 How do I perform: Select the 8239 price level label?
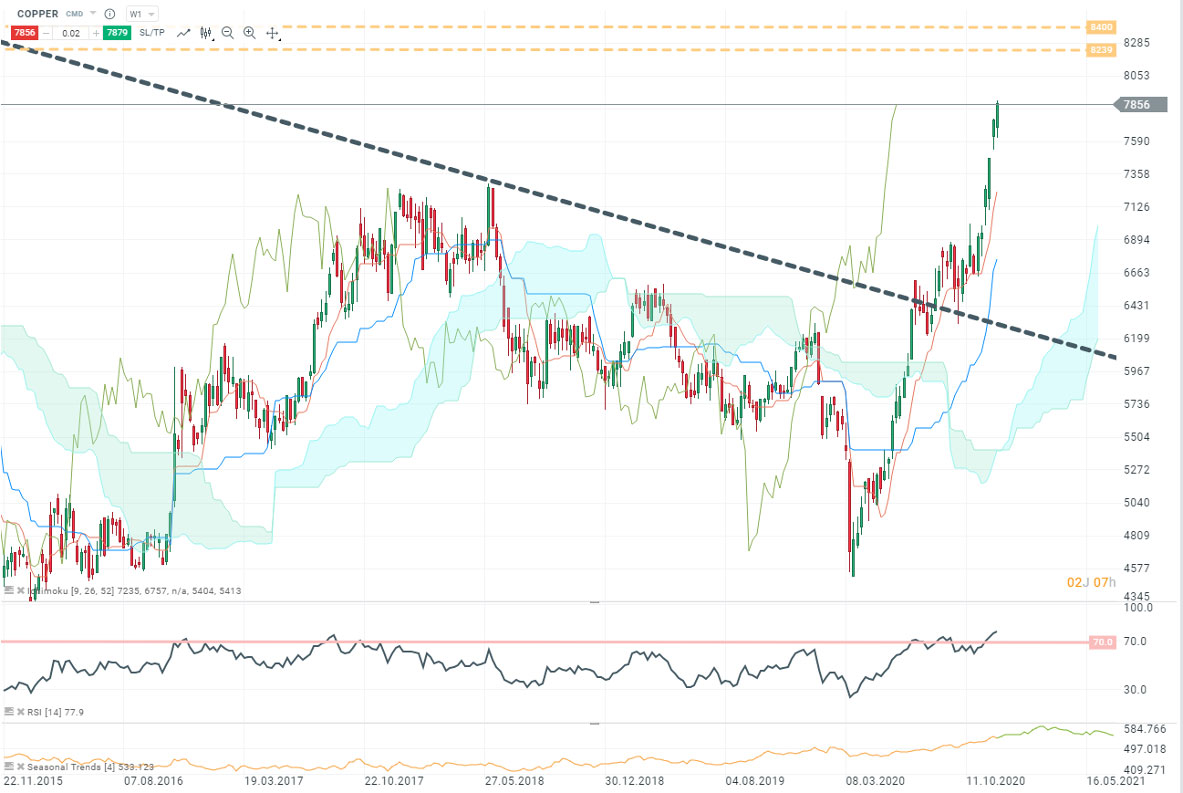pyautogui.click(x=1101, y=50)
